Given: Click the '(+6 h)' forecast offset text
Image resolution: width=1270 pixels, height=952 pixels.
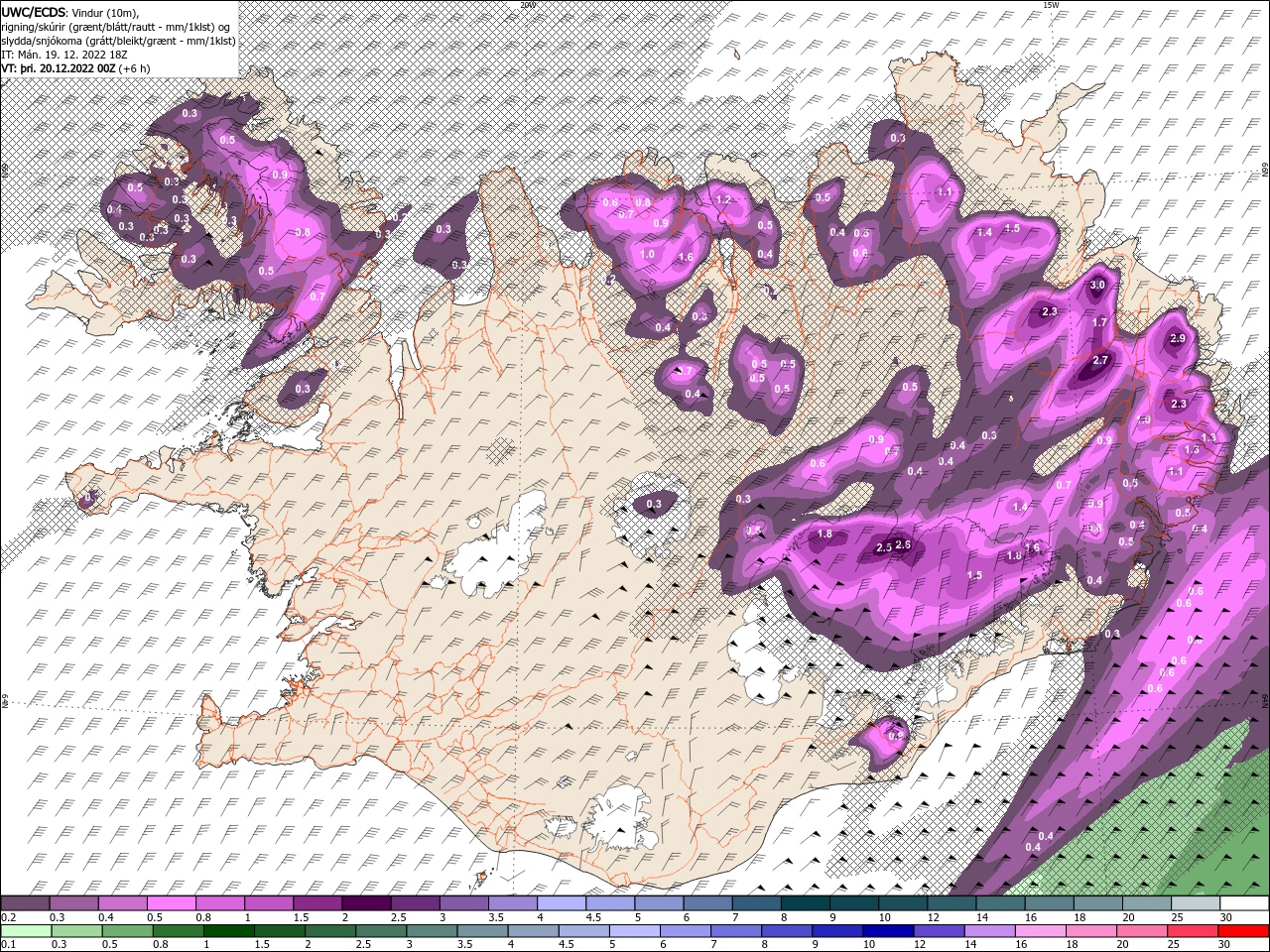Looking at the screenshot, I should (135, 68).
